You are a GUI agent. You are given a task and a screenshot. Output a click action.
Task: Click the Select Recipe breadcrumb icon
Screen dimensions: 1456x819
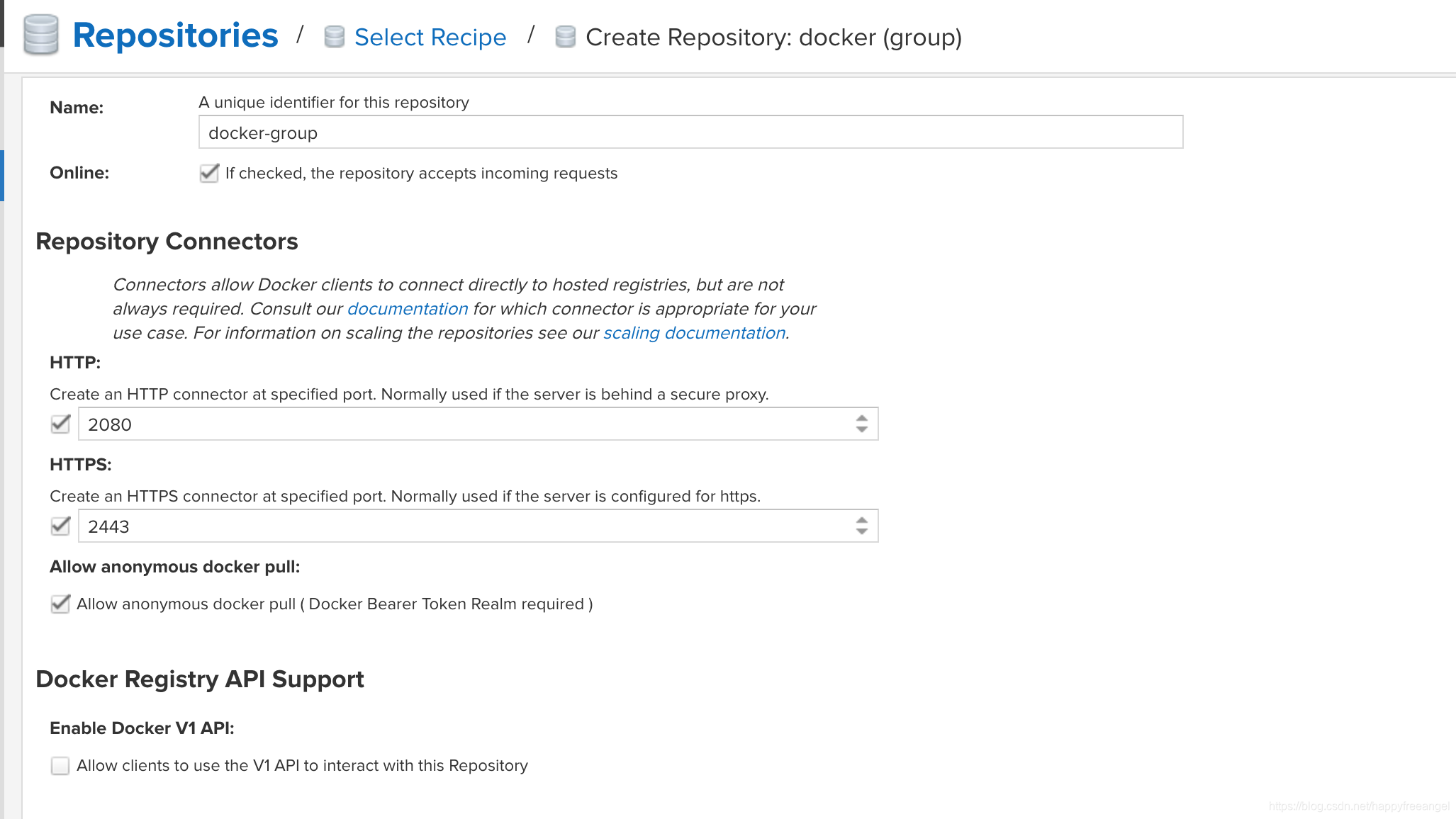tap(334, 37)
